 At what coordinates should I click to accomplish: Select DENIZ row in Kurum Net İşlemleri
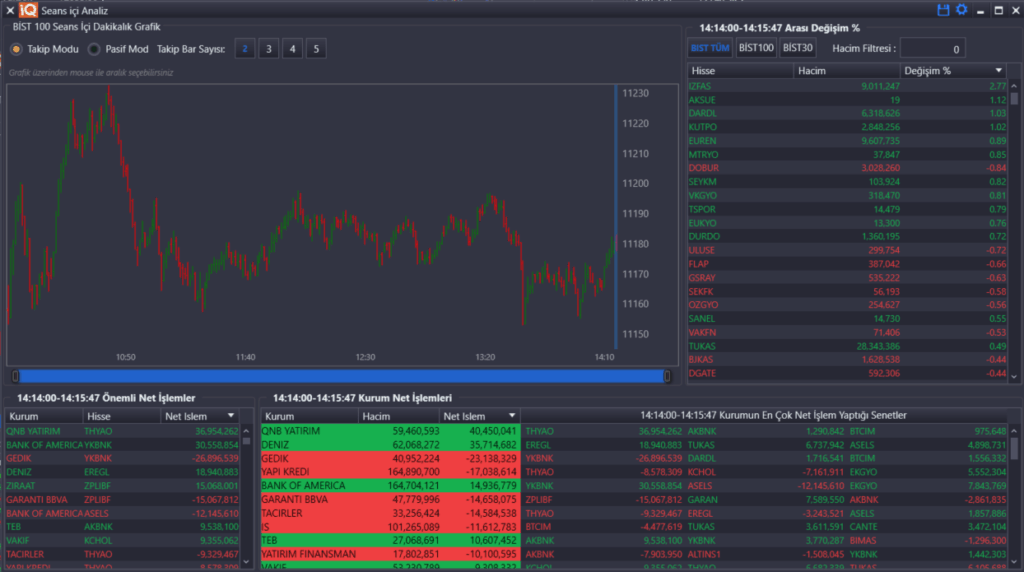pyautogui.click(x=391, y=445)
